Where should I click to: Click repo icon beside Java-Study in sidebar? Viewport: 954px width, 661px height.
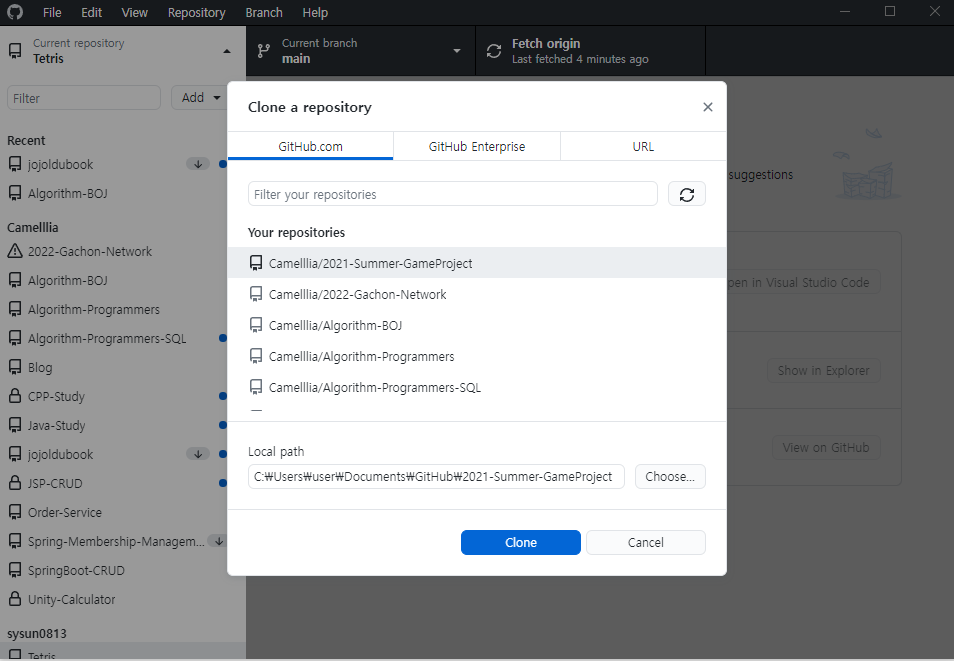coord(15,425)
